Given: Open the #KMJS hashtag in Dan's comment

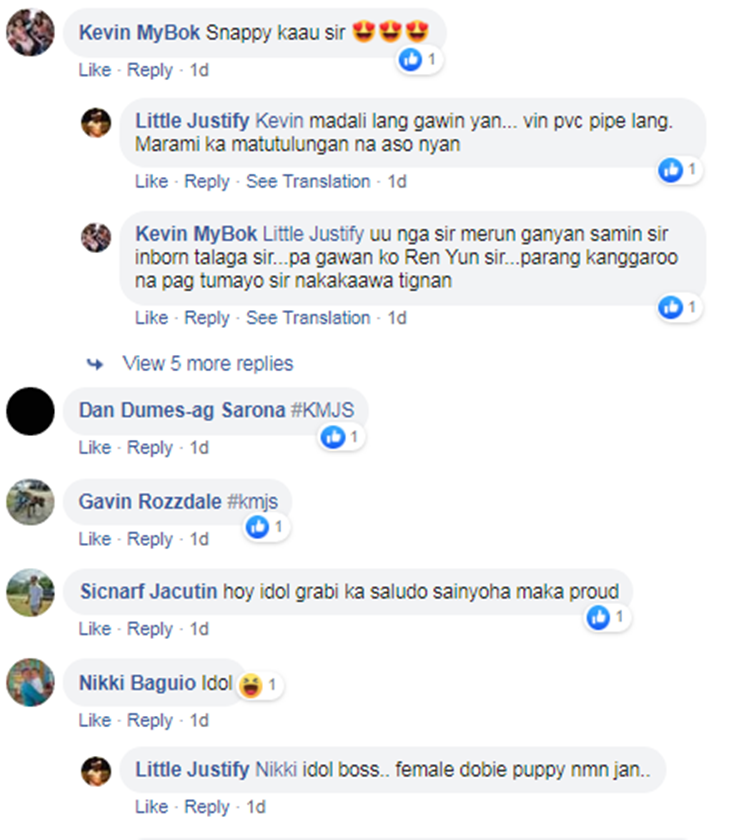Looking at the screenshot, I should (x=322, y=410).
